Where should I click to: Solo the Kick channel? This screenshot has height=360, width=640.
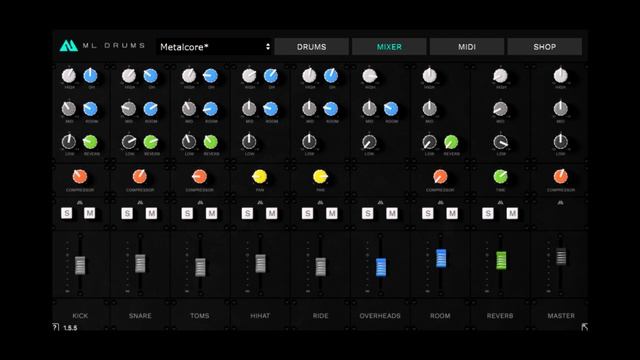(x=67, y=213)
